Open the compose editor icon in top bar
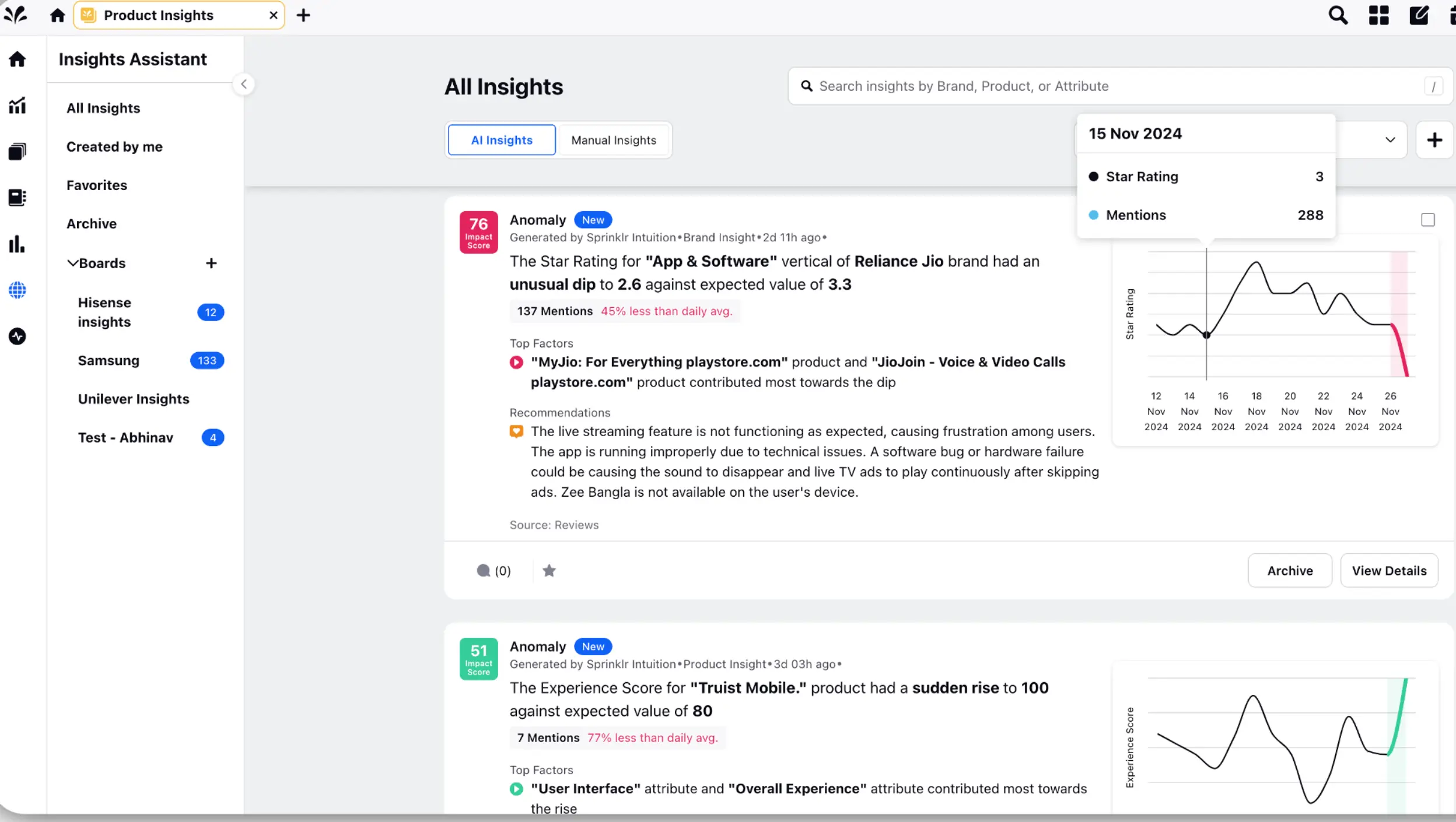 pos(1417,15)
